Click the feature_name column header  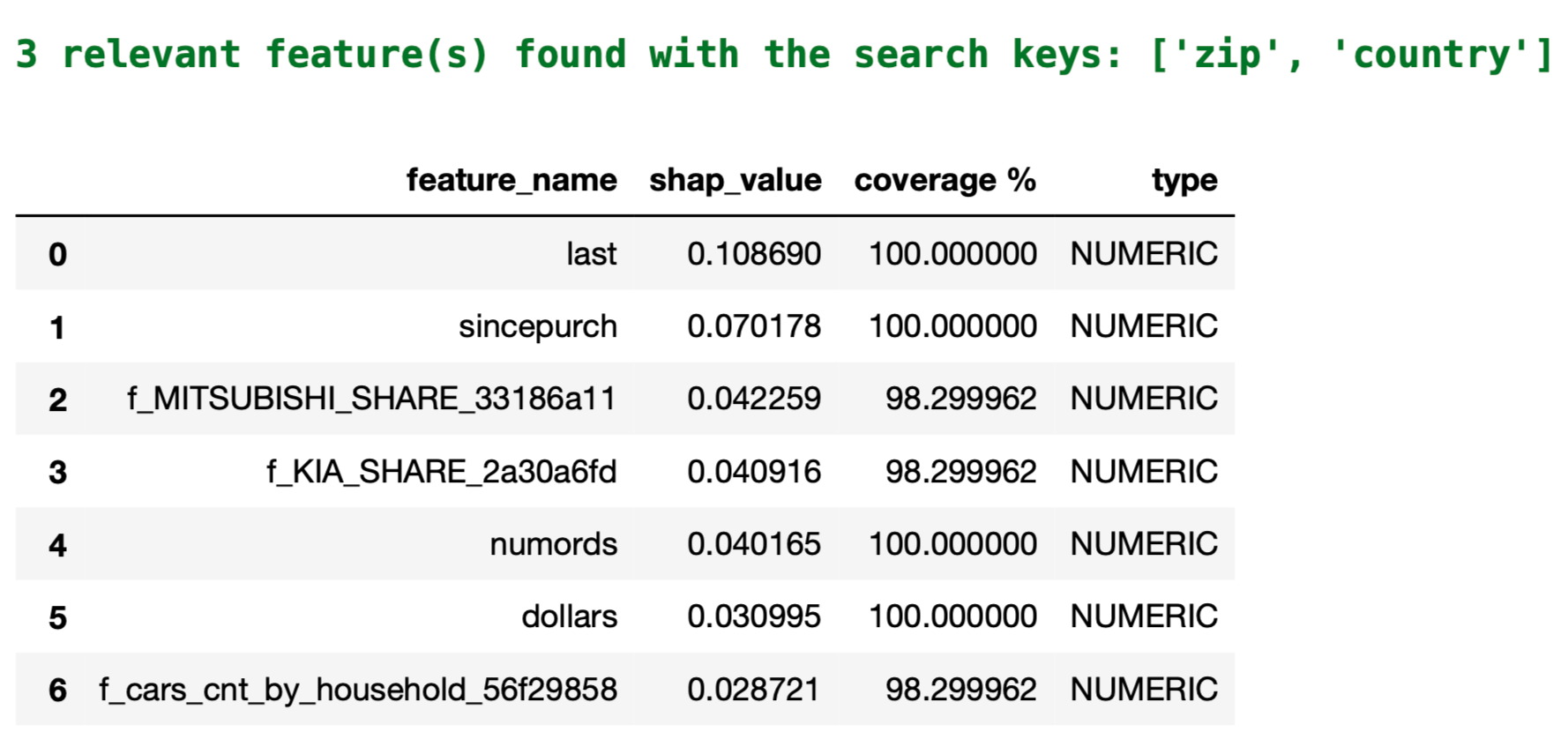coord(511,180)
